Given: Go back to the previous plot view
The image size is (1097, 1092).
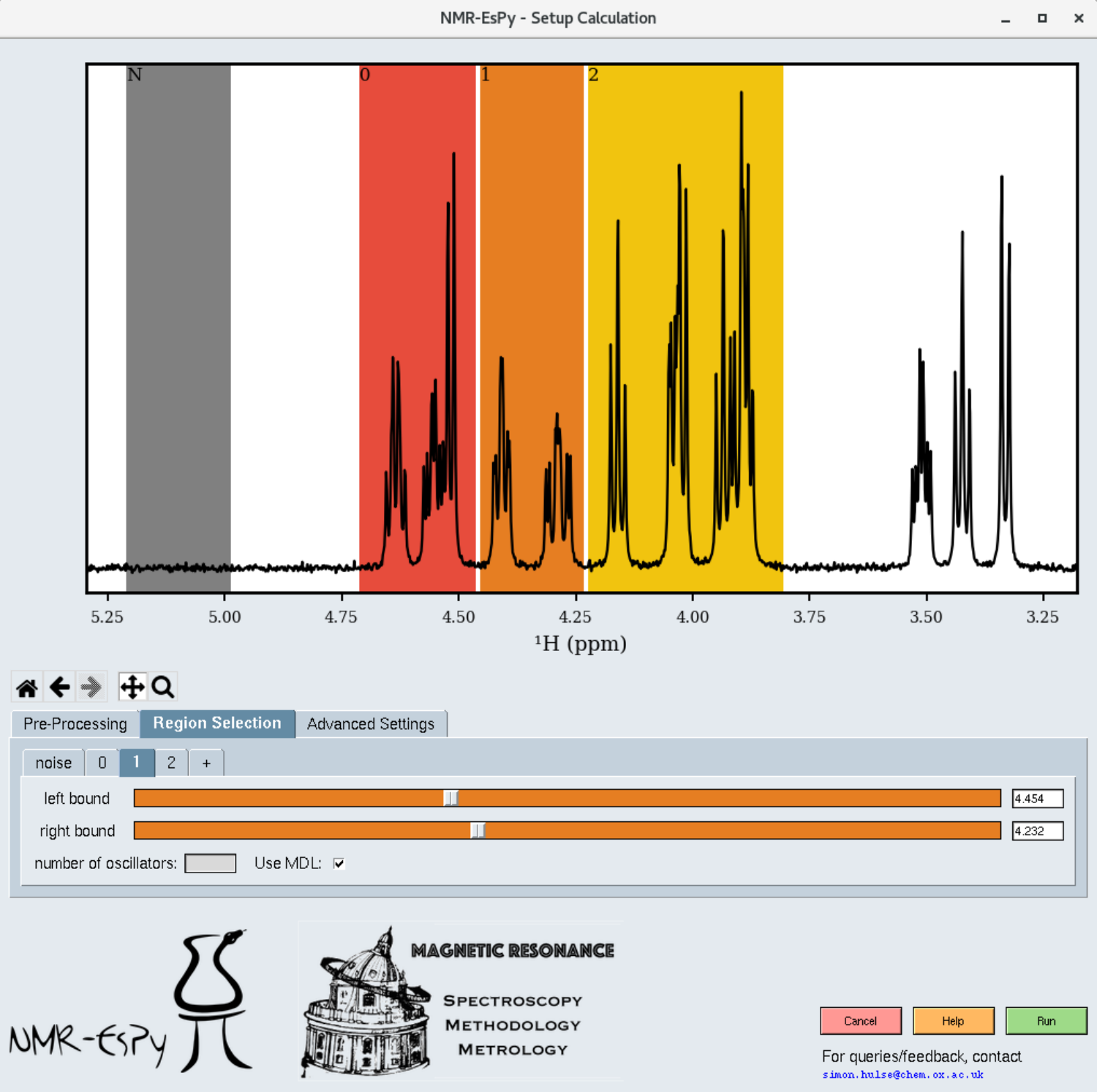Looking at the screenshot, I should click(59, 687).
